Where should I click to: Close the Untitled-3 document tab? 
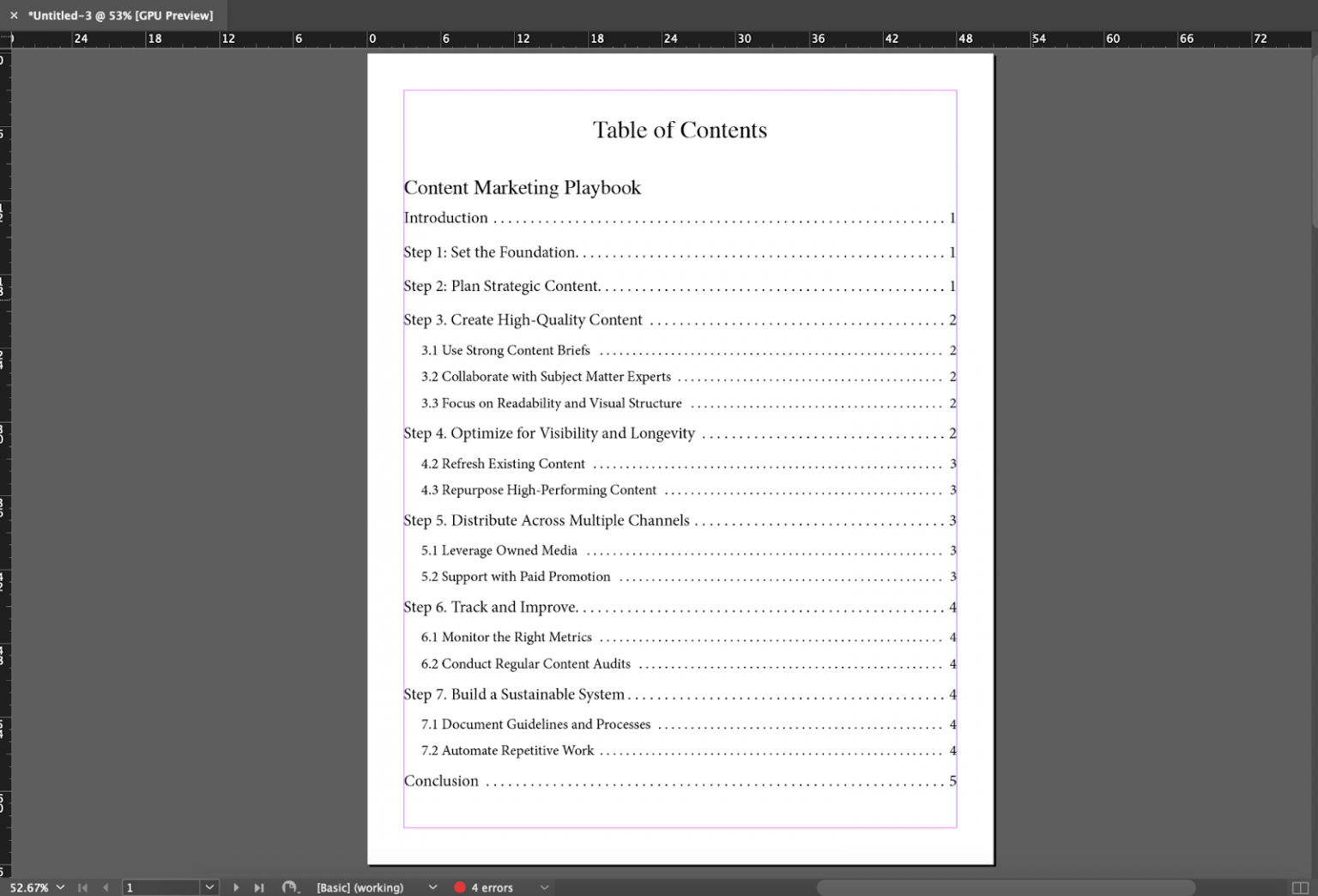14,15
